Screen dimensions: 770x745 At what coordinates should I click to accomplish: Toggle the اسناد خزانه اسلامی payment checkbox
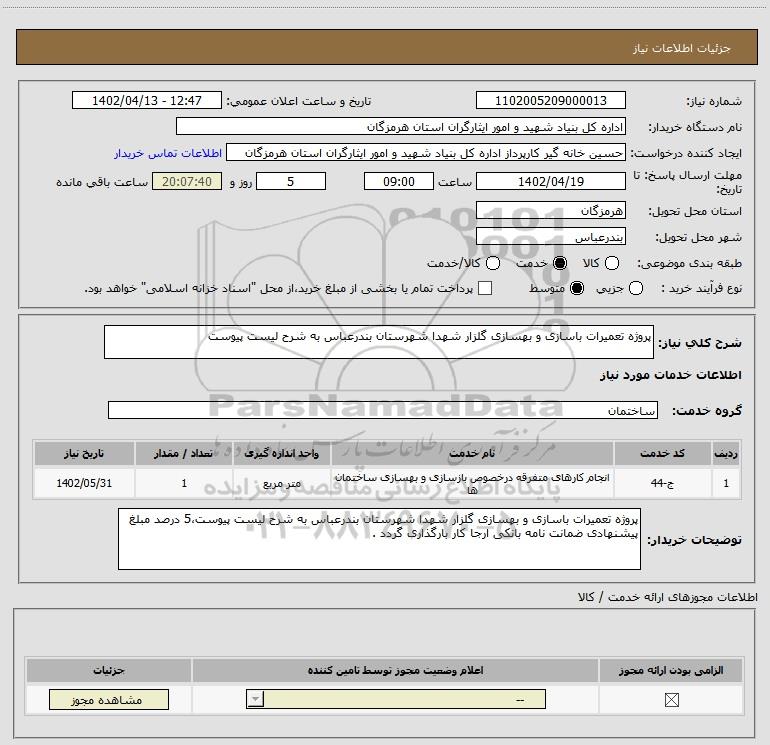(x=485, y=288)
